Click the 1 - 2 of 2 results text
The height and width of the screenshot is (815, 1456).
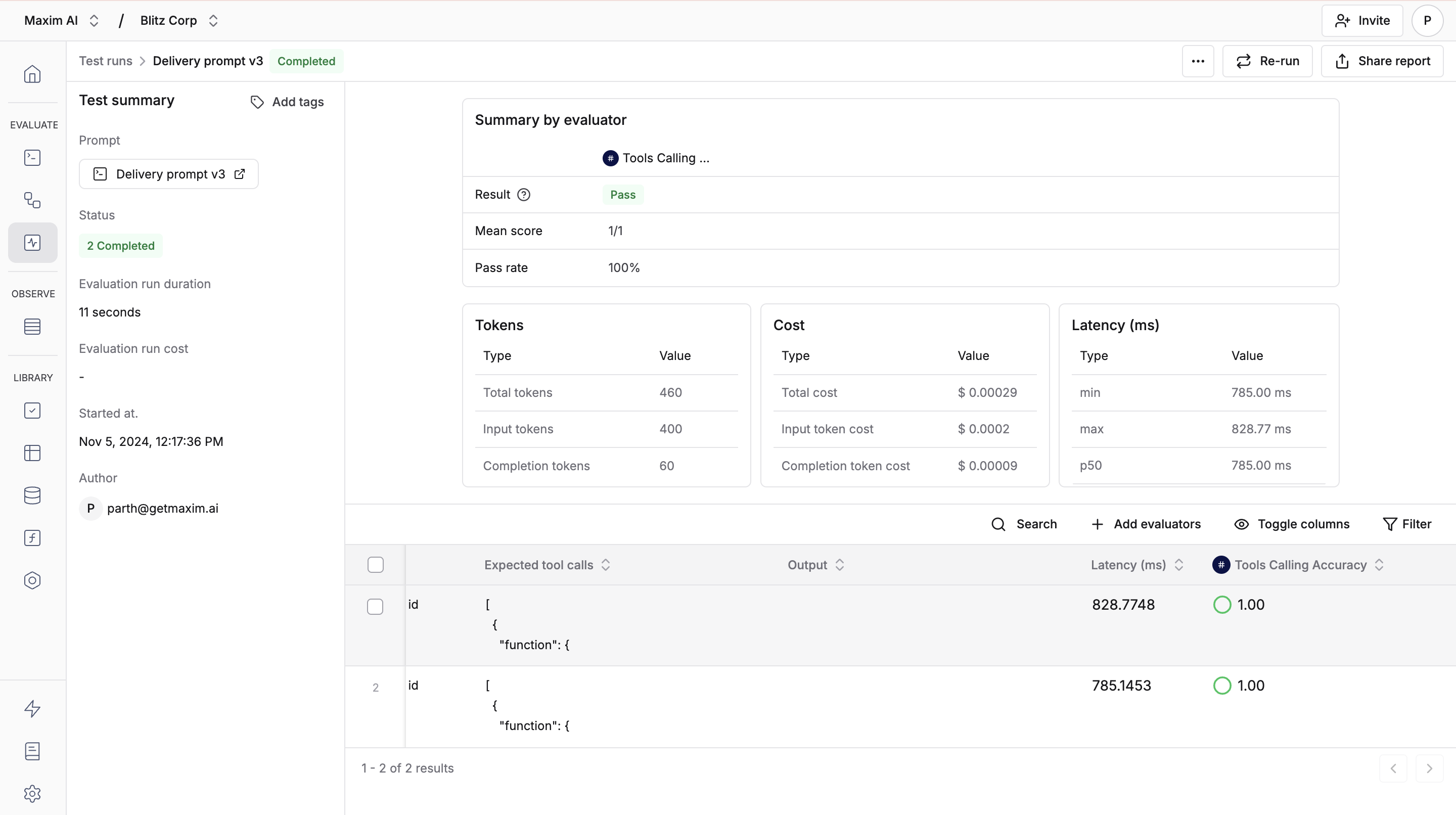(x=407, y=768)
